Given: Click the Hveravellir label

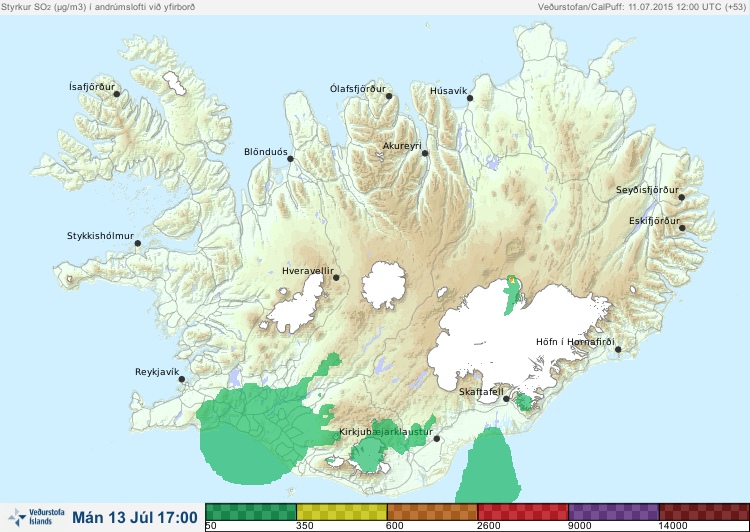Looking at the screenshot, I should pos(308,271).
